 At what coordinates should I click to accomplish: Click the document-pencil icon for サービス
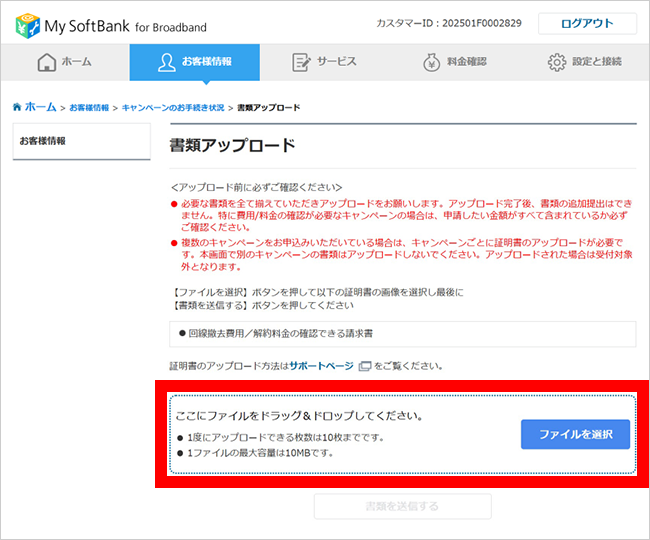click(301, 62)
